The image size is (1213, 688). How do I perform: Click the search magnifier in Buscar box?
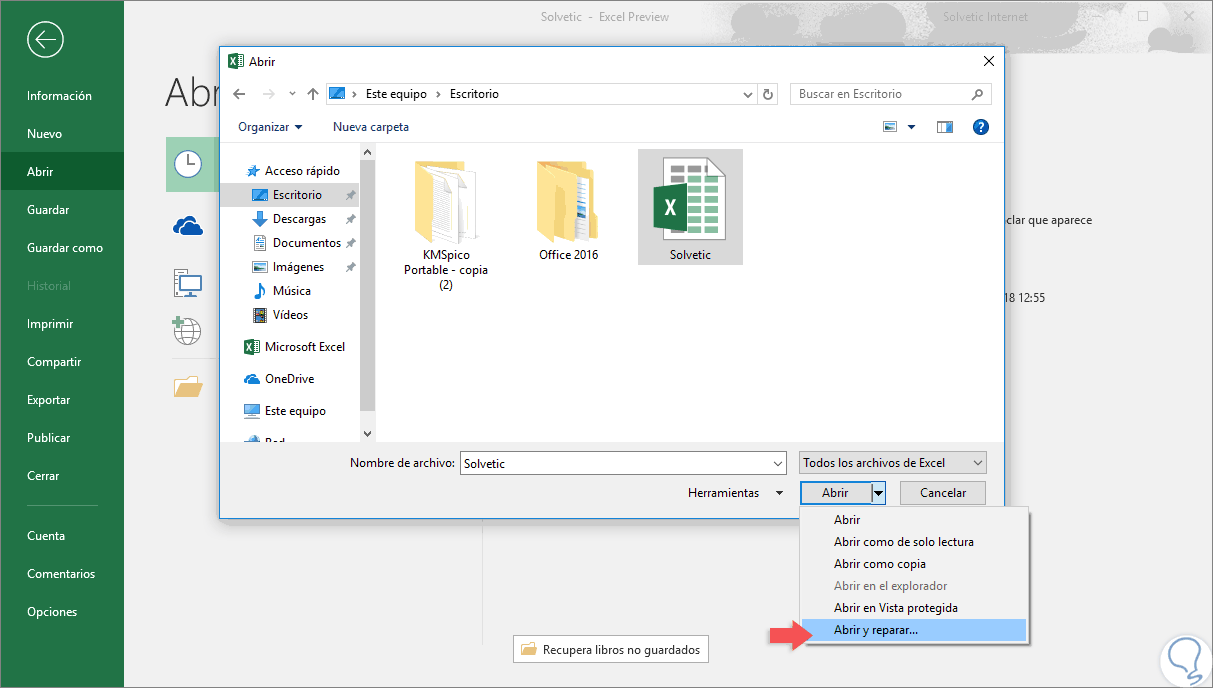978,94
